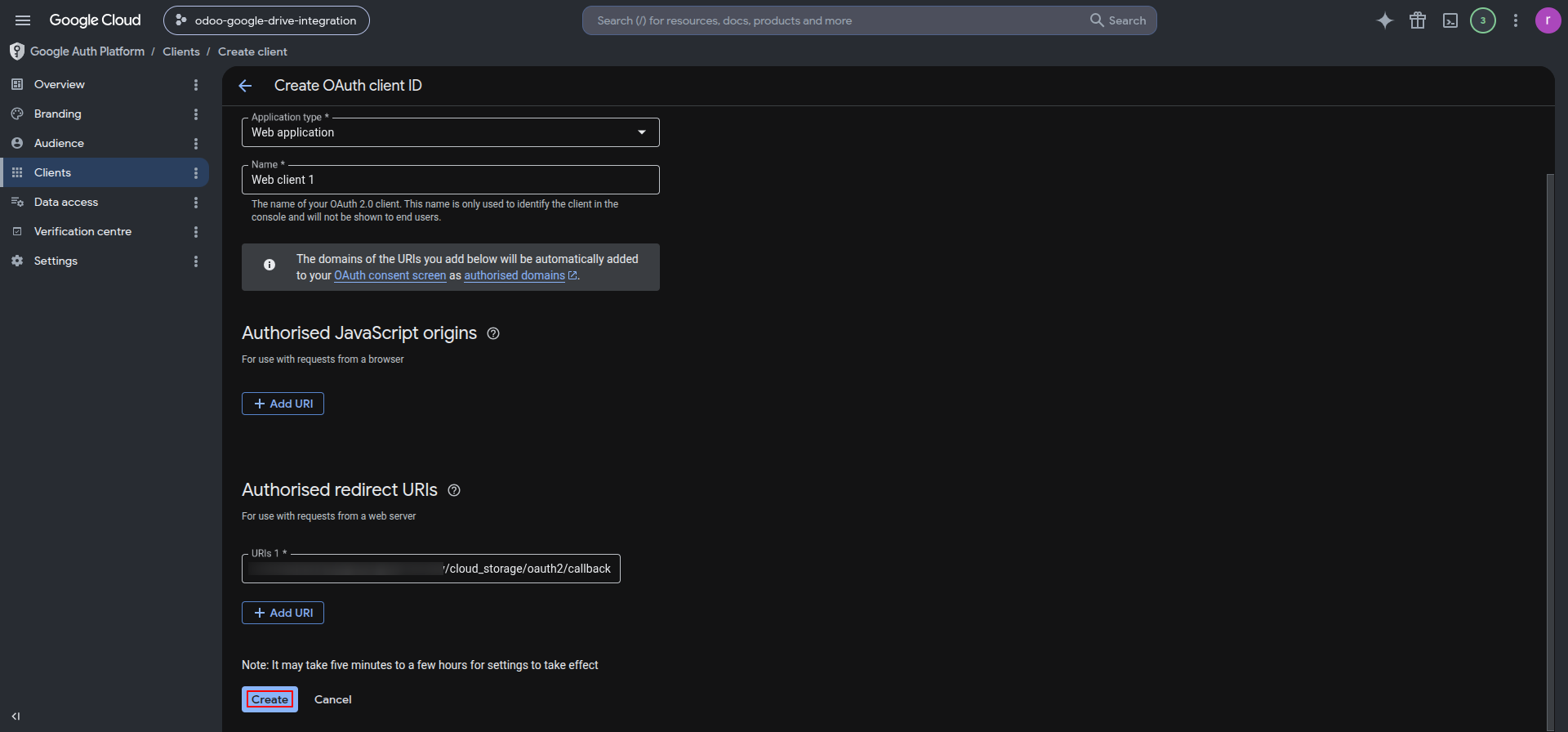Click the three-dot menu next to Settings

click(x=196, y=261)
